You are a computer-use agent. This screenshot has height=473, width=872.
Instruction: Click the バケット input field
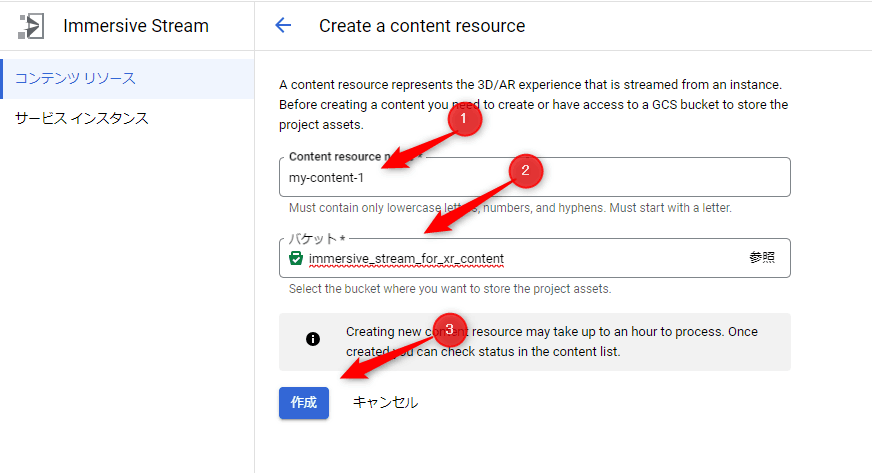(534, 258)
